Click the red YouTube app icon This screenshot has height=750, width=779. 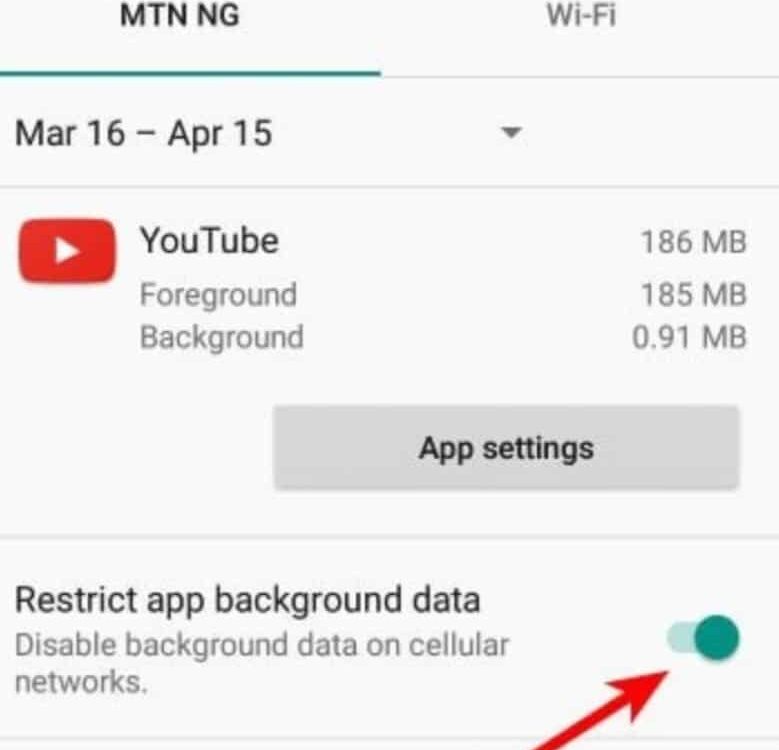pos(67,250)
